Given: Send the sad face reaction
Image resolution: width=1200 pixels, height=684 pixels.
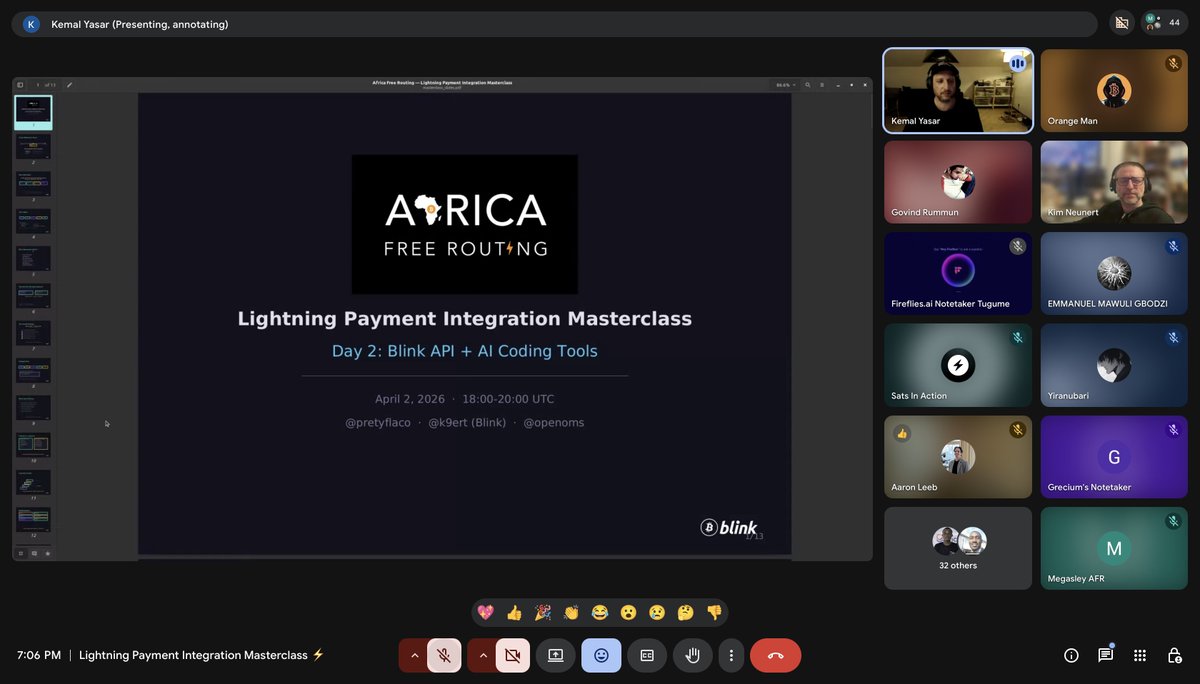Looking at the screenshot, I should coord(657,612).
